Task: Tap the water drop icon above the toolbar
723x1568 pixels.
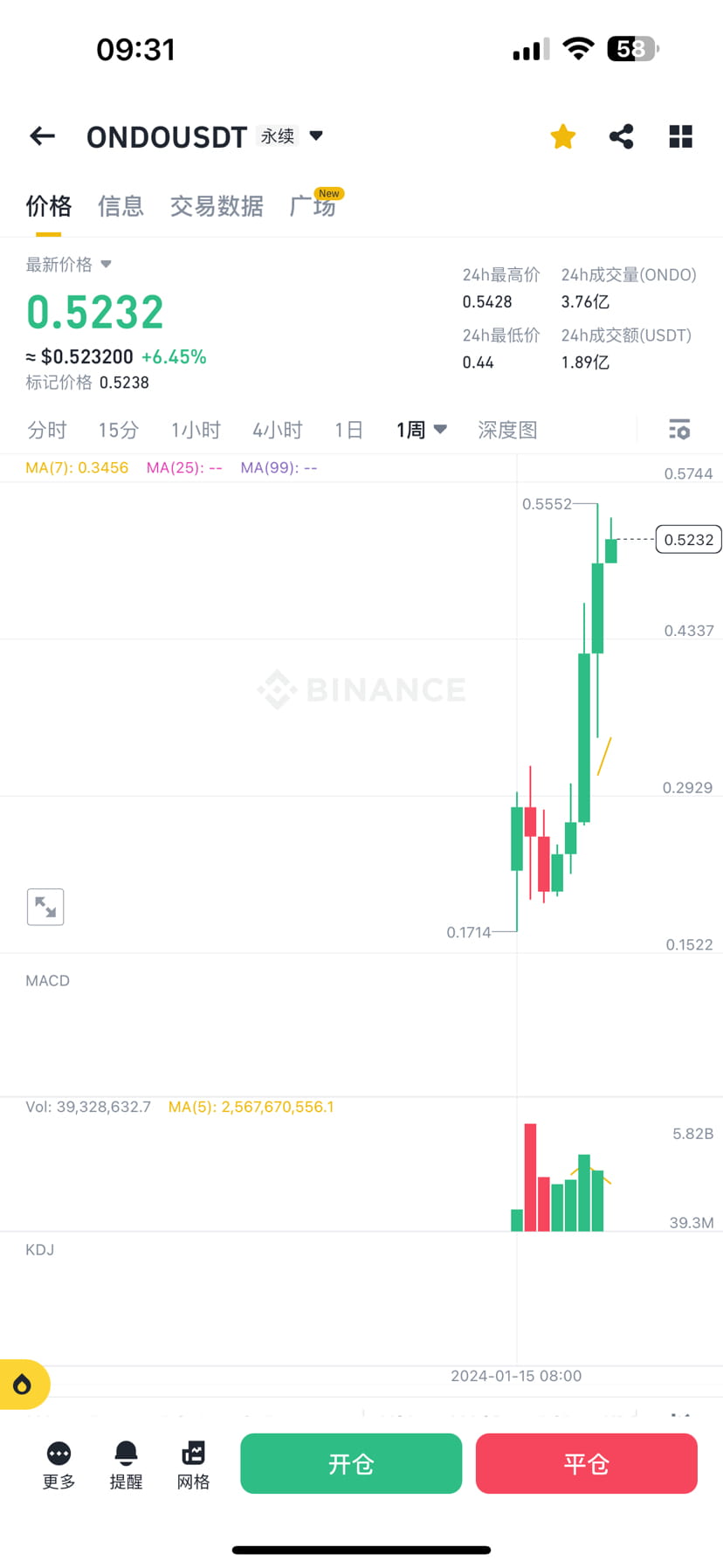Action: [x=23, y=1384]
